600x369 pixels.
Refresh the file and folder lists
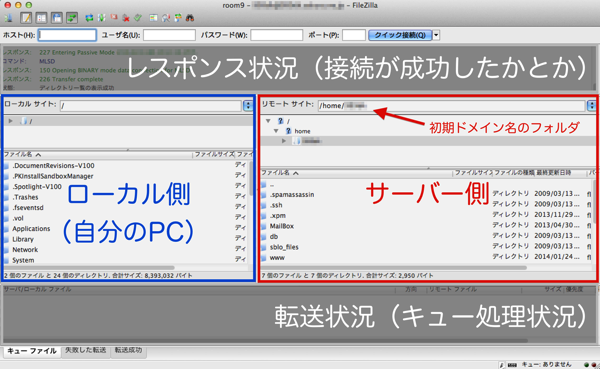point(89,18)
